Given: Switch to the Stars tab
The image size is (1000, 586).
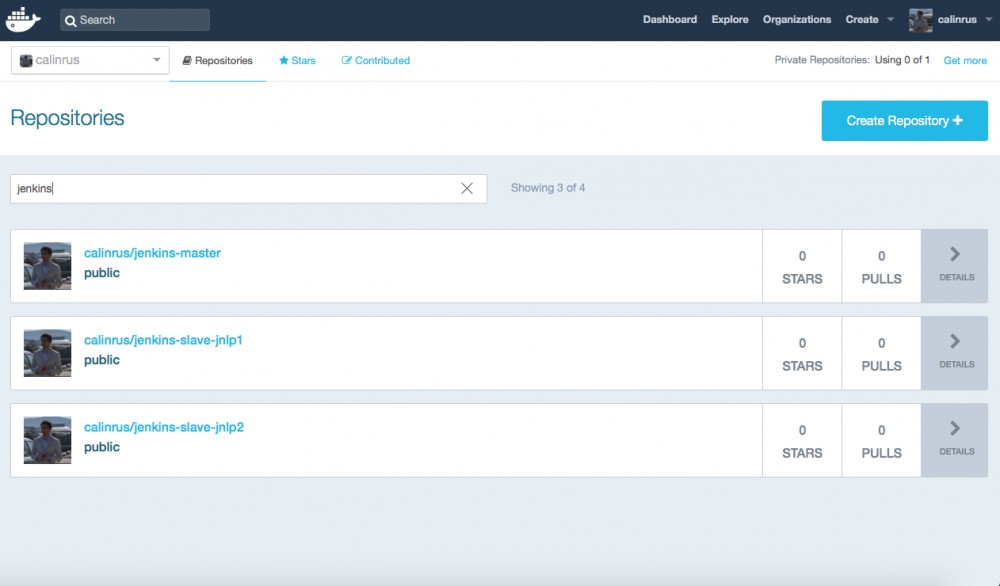Looking at the screenshot, I should 297,61.
